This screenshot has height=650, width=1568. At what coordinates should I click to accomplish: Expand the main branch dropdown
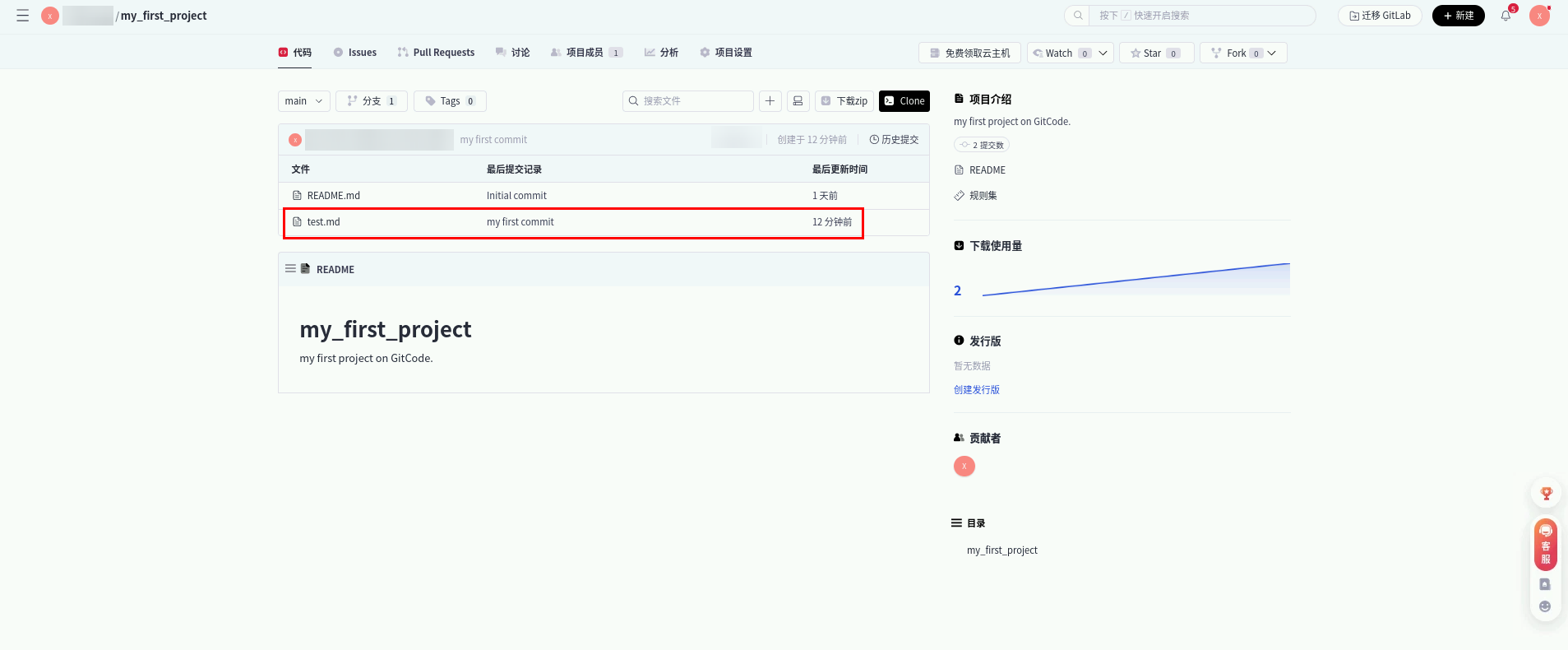pos(303,101)
